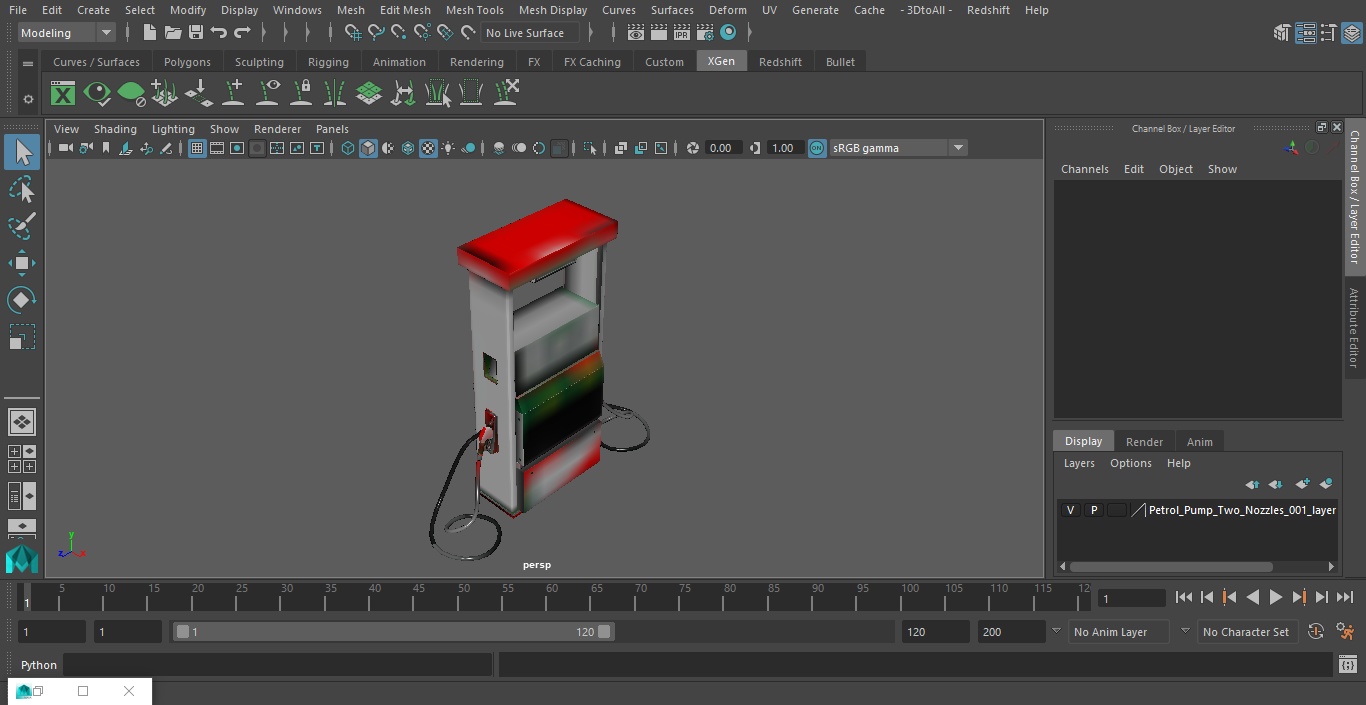The image size is (1366, 705).
Task: Save the scene with disk icon
Action: click(x=195, y=33)
